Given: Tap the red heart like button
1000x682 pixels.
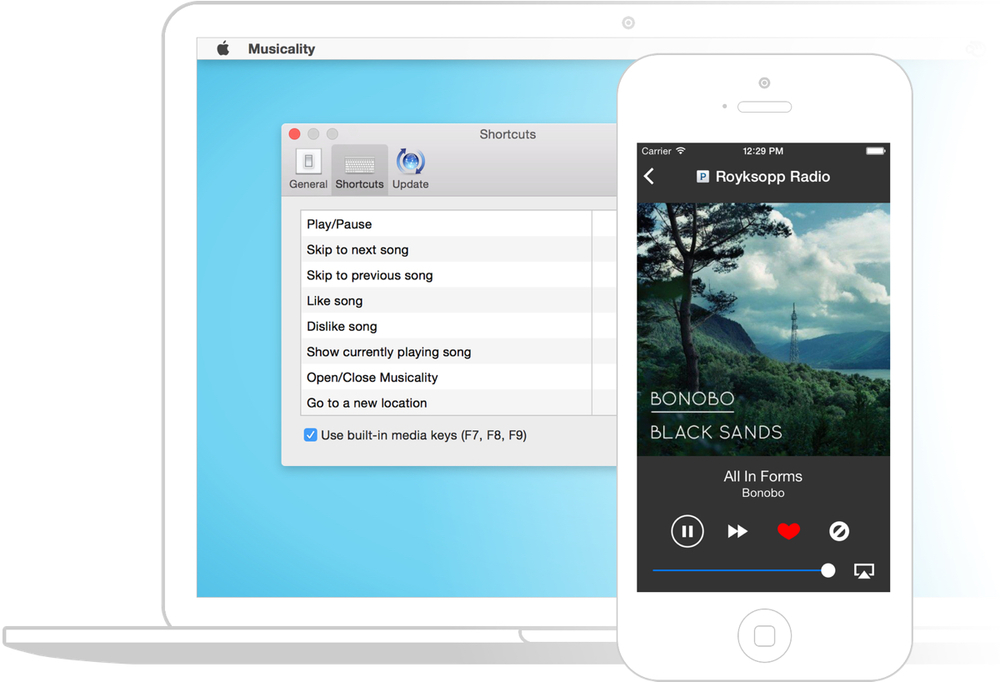Looking at the screenshot, I should [x=789, y=531].
